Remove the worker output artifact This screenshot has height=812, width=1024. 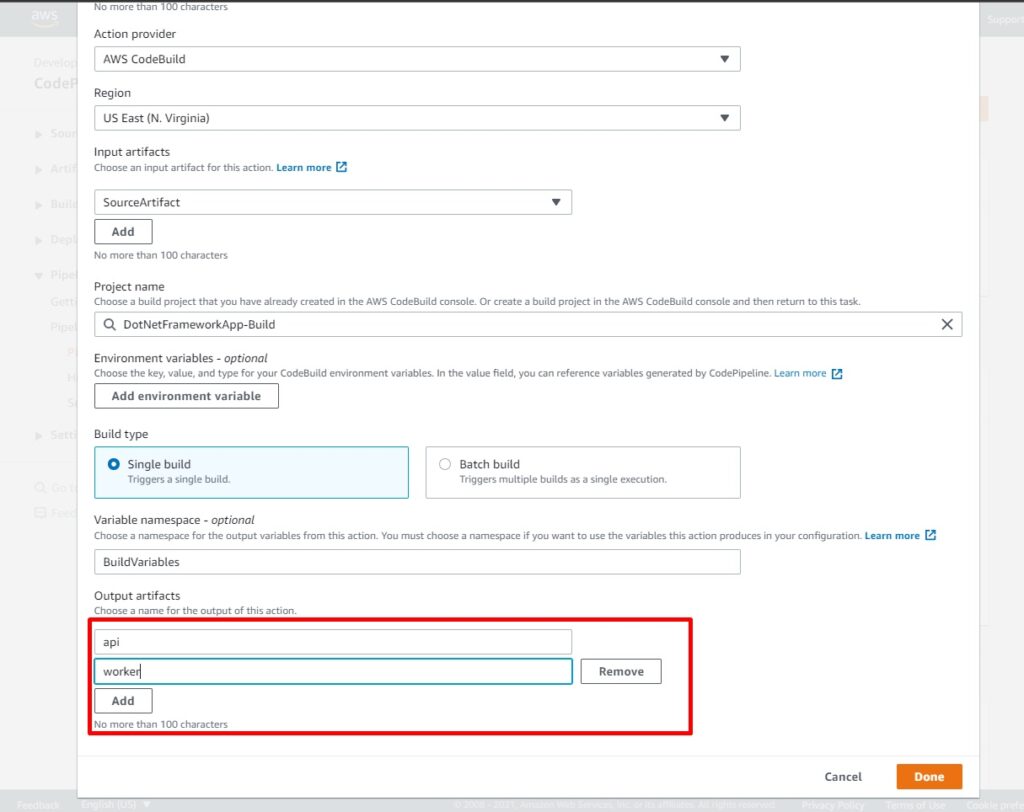point(621,671)
